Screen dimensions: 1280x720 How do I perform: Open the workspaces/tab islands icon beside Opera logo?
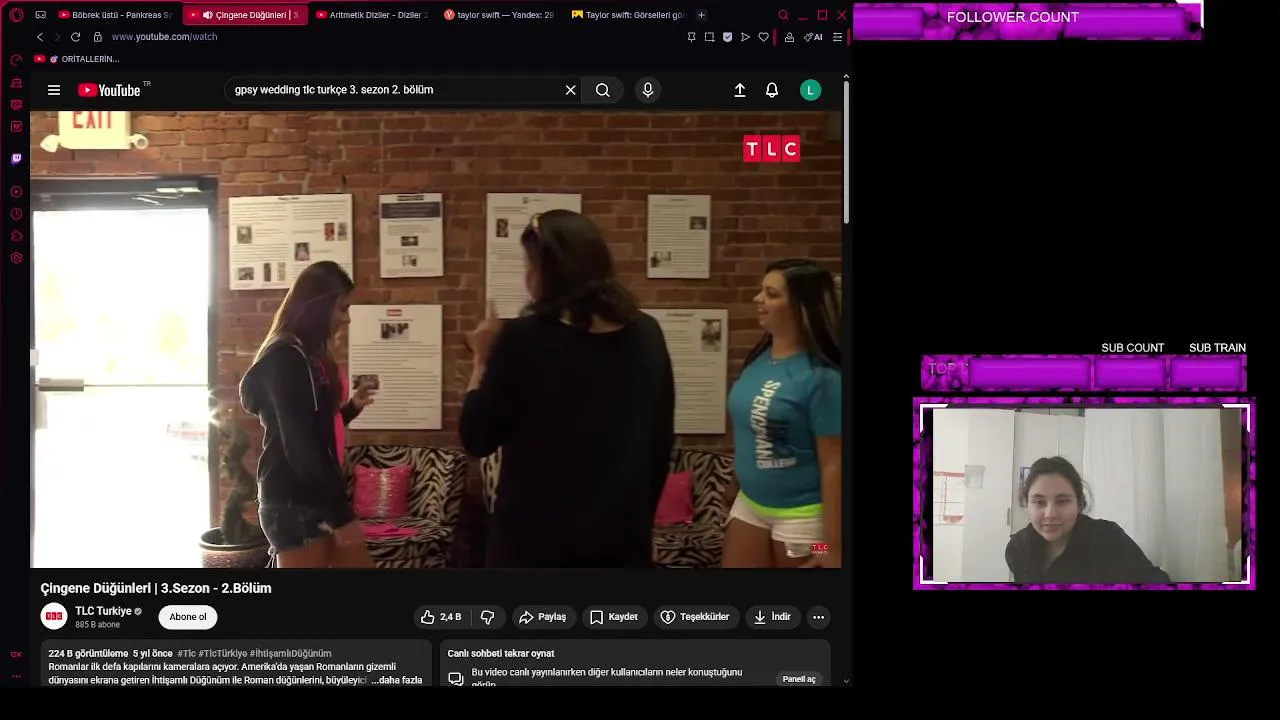pyautogui.click(x=40, y=15)
